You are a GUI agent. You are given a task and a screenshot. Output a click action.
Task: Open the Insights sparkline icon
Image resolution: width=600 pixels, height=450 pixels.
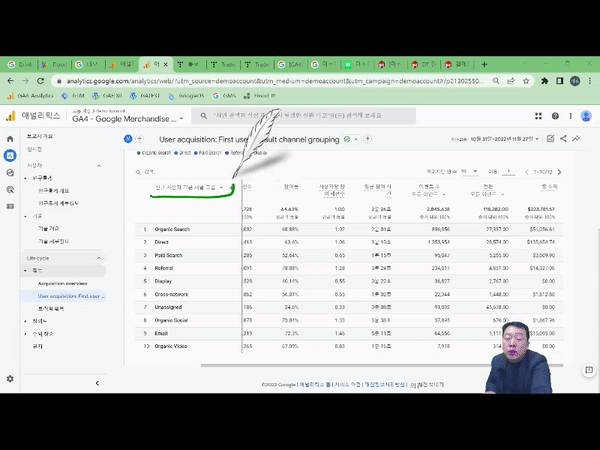tap(577, 139)
